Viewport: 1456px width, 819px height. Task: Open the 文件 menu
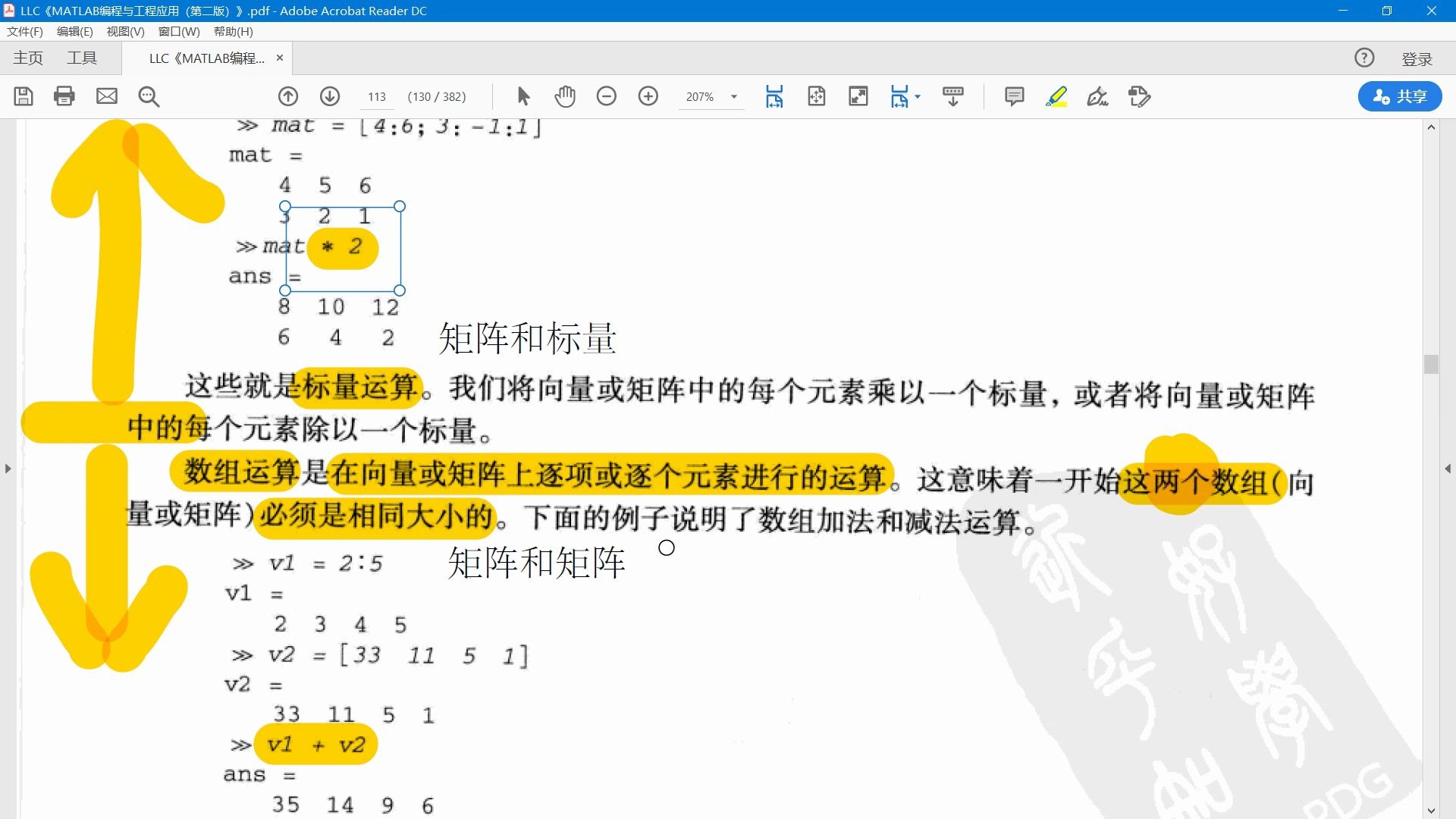click(x=24, y=31)
